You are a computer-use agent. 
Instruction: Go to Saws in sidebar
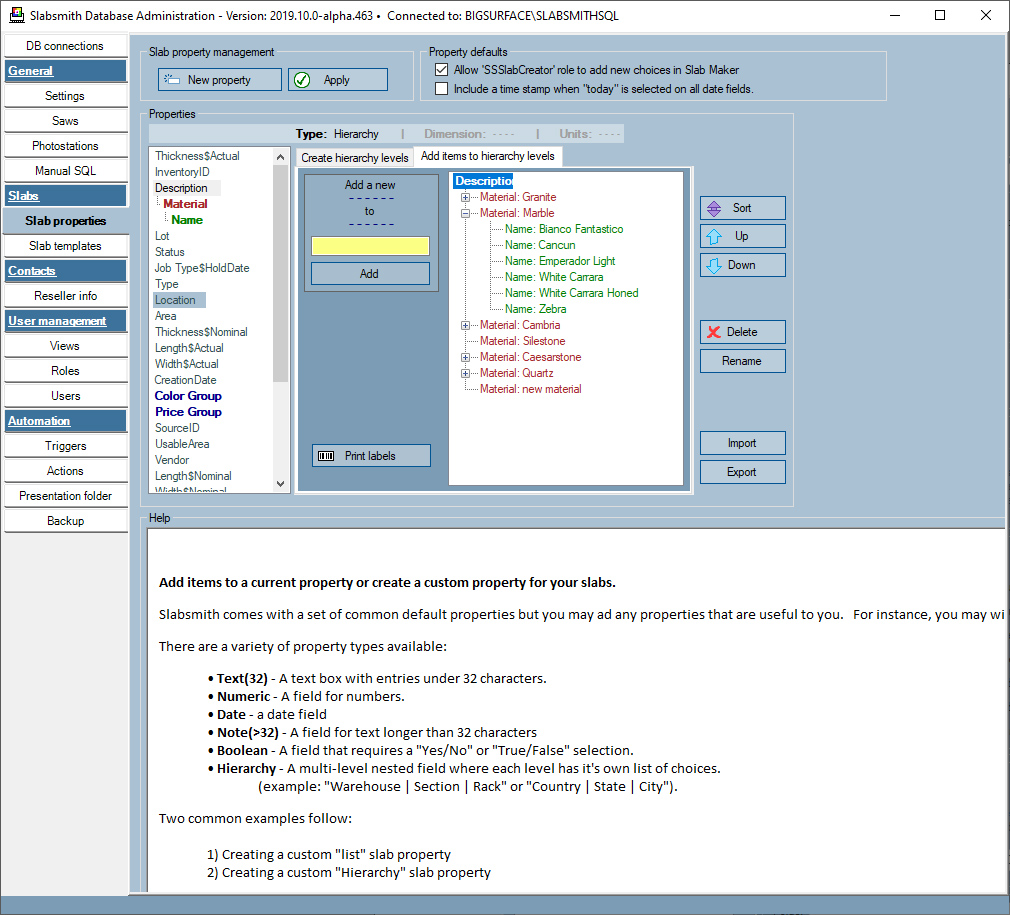[65, 121]
